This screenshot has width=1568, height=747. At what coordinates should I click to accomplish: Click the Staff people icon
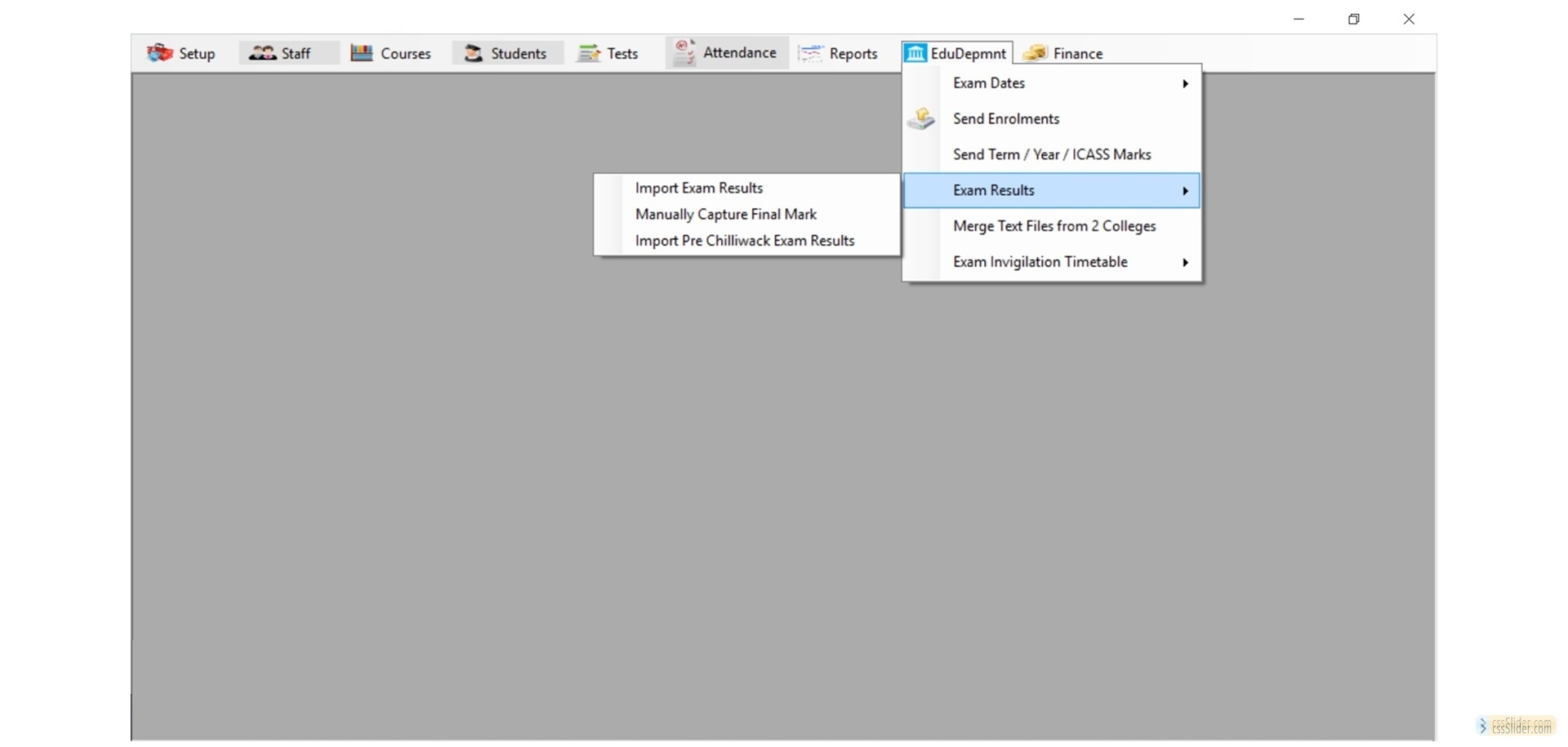[x=262, y=53]
